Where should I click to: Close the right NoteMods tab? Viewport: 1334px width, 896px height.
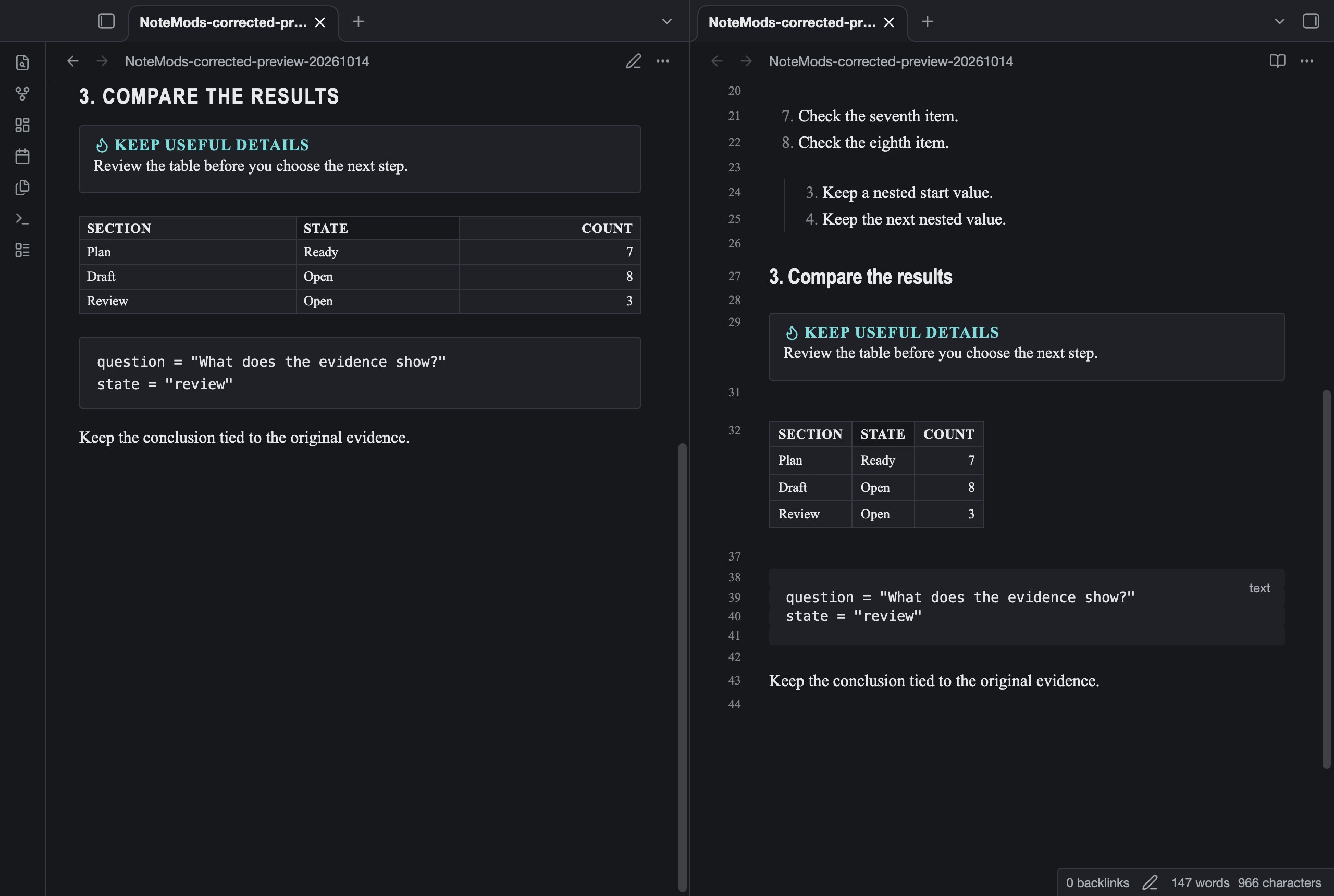[889, 22]
